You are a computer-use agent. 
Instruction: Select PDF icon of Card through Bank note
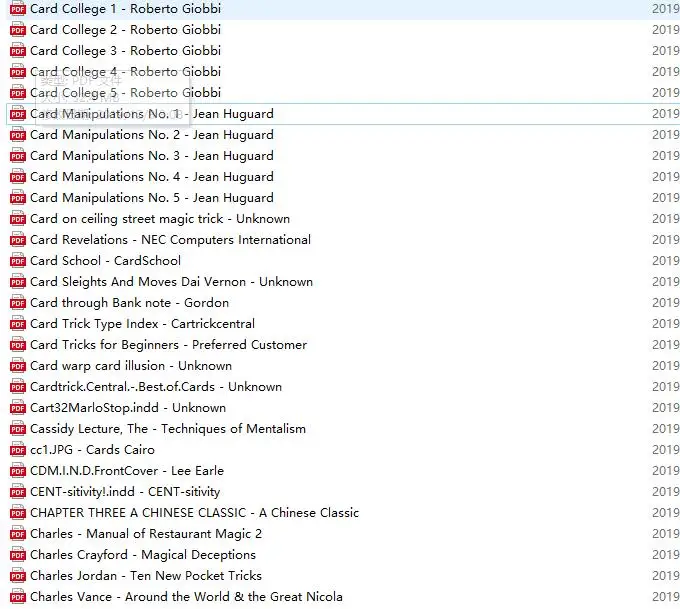pos(18,303)
